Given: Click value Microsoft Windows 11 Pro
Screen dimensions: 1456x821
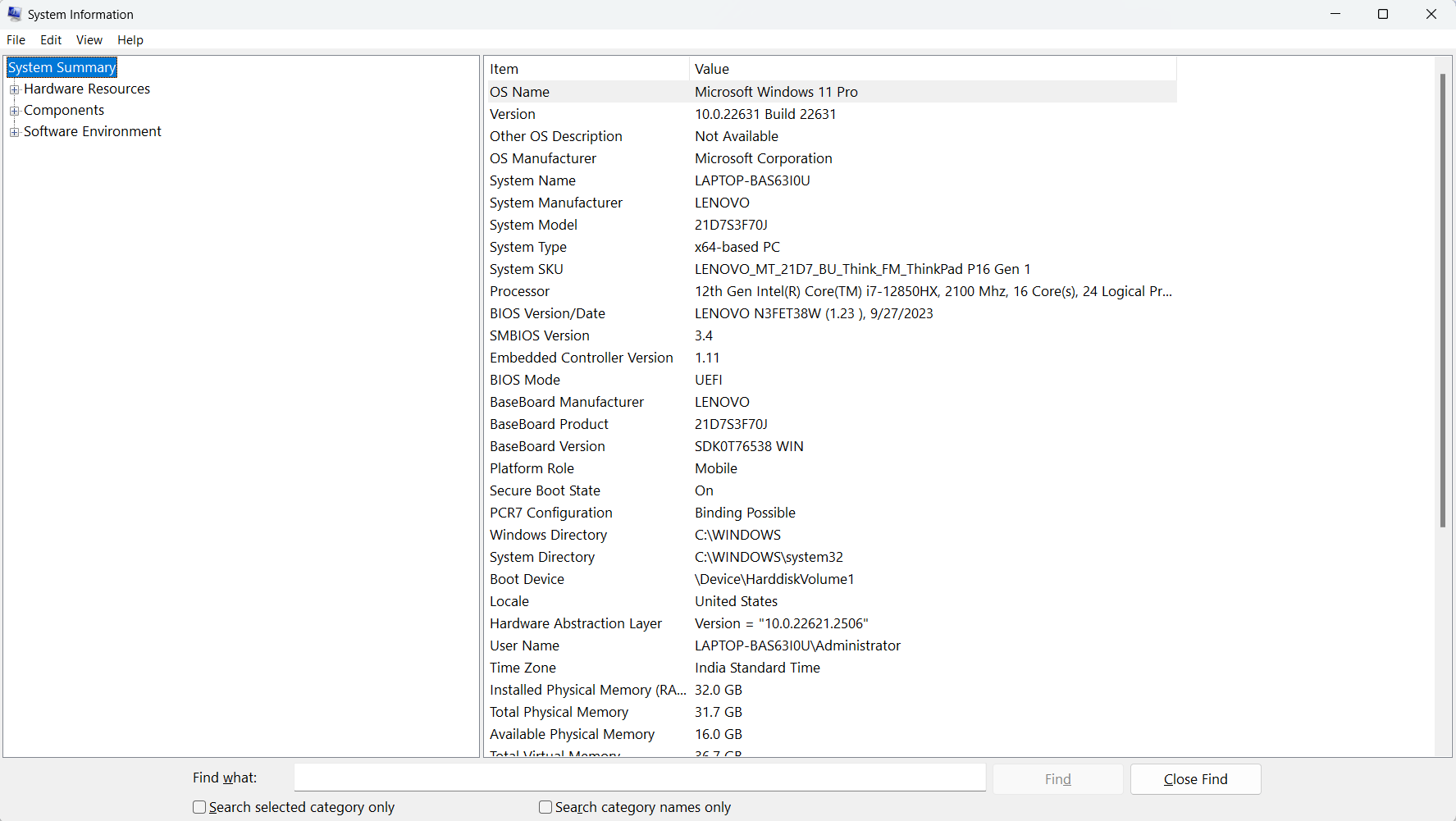Looking at the screenshot, I should 776,92.
